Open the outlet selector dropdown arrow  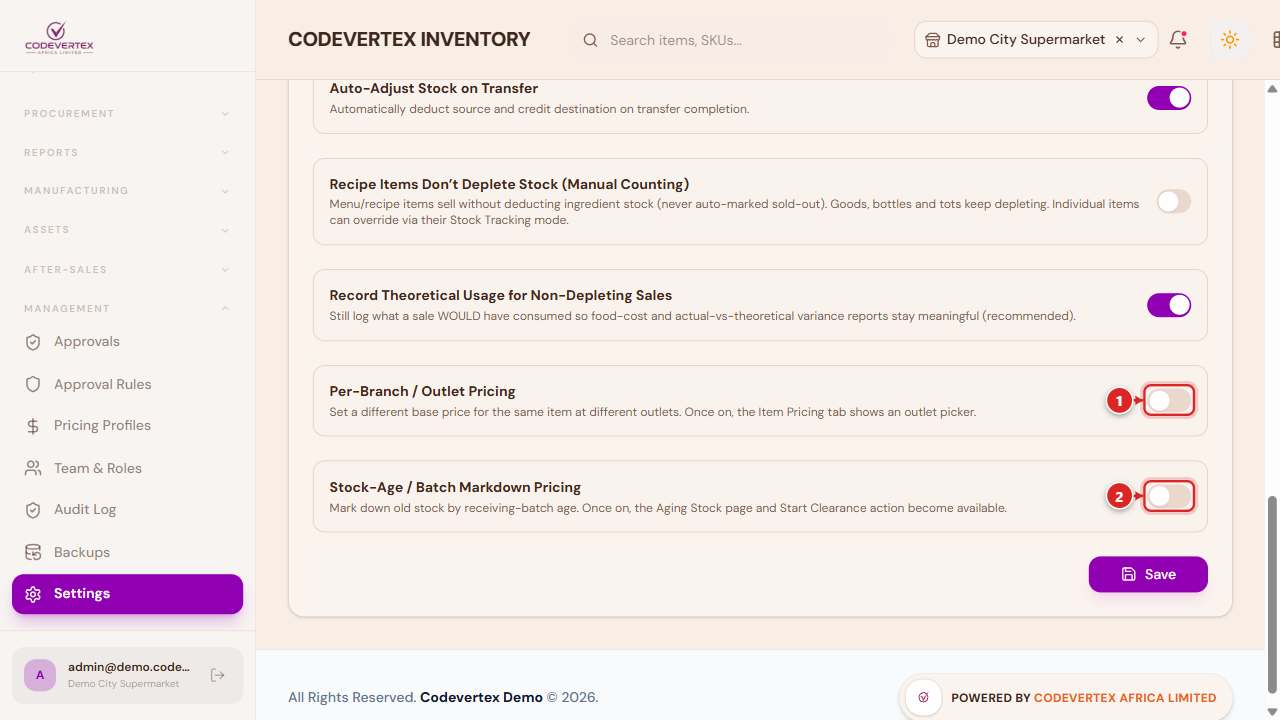[1141, 40]
